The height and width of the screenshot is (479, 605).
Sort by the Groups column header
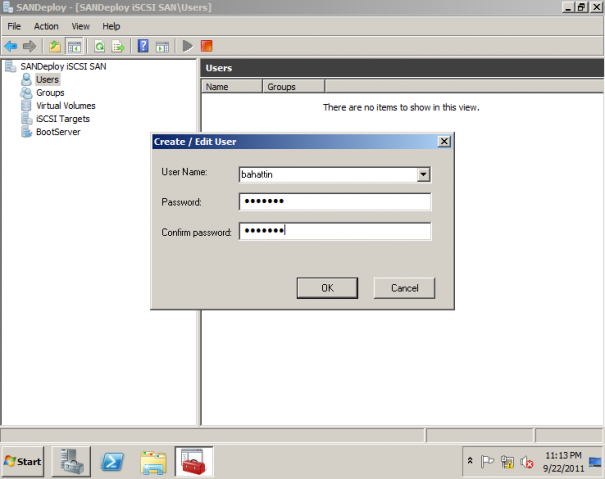click(294, 86)
